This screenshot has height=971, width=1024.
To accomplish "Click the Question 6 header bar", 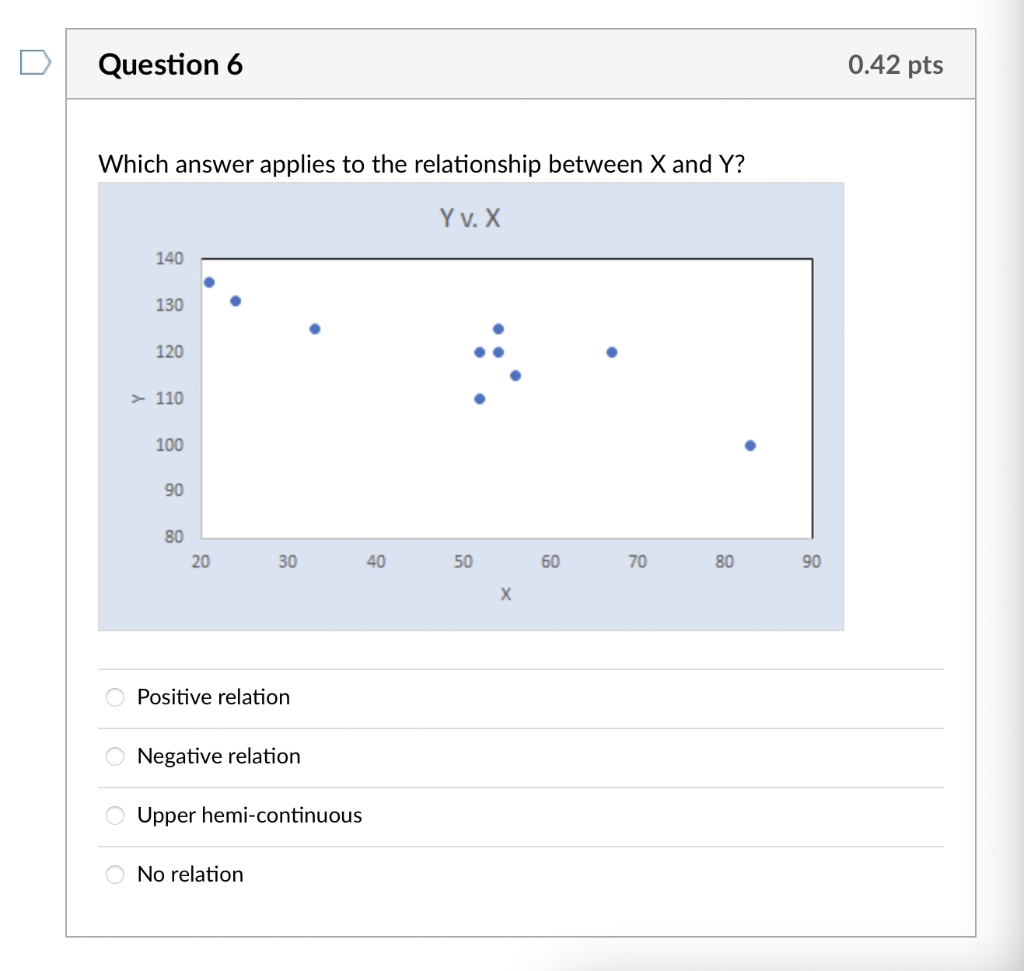I will tap(170, 64).
